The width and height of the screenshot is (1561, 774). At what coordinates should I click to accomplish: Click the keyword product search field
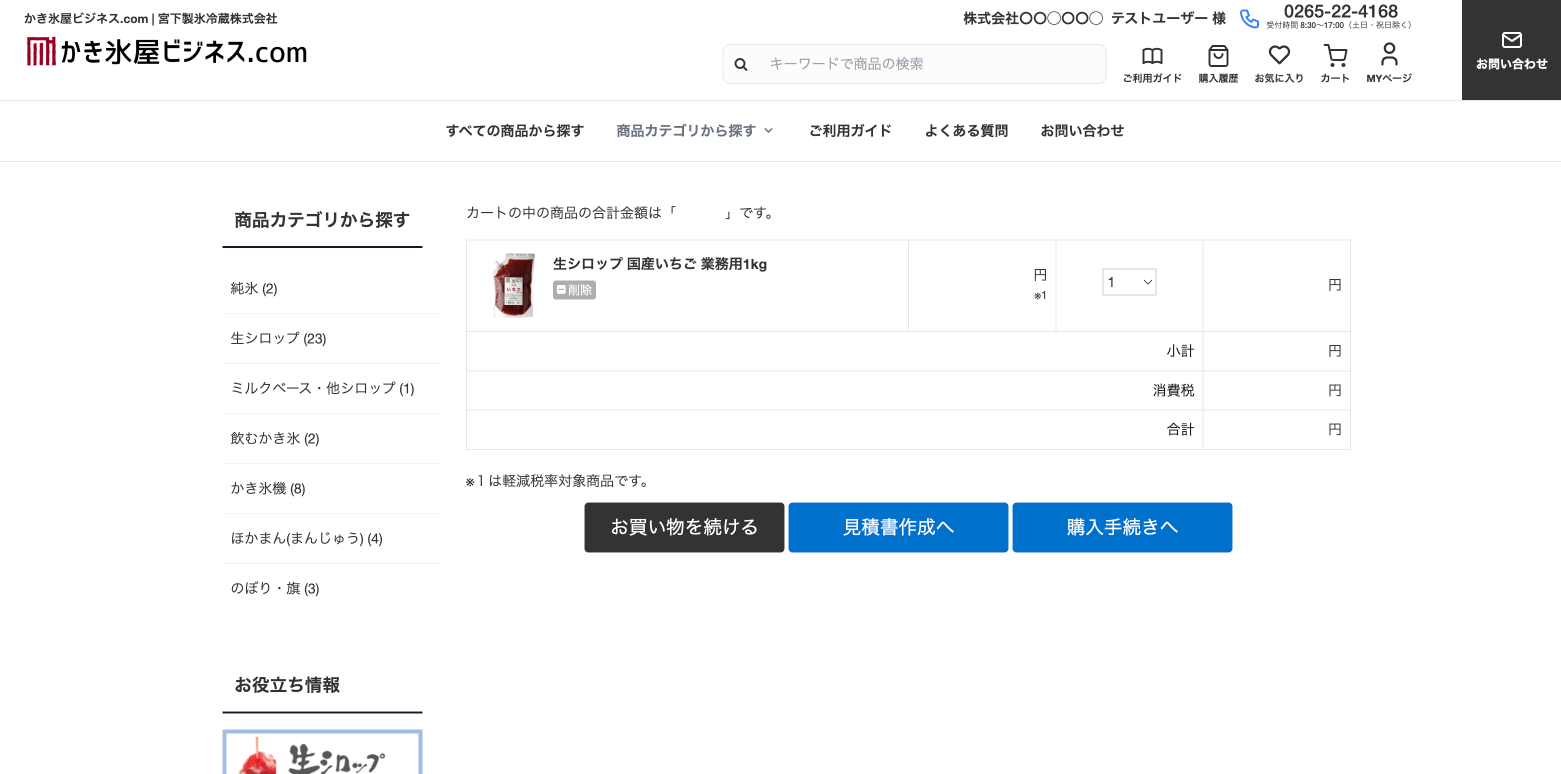tap(930, 64)
